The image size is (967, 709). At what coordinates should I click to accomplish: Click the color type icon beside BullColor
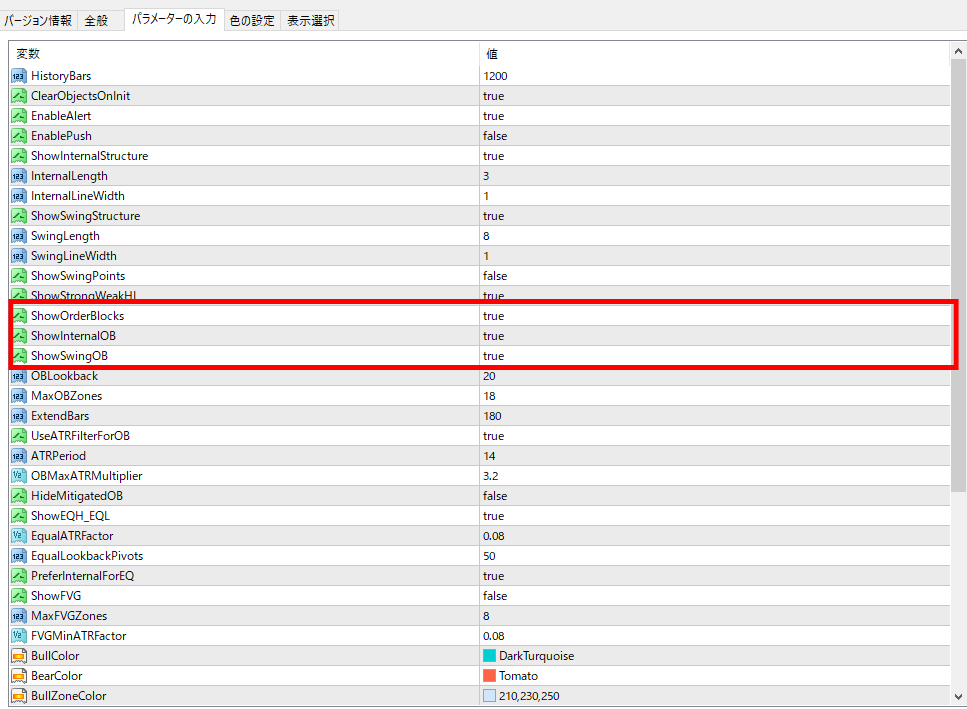(18, 656)
